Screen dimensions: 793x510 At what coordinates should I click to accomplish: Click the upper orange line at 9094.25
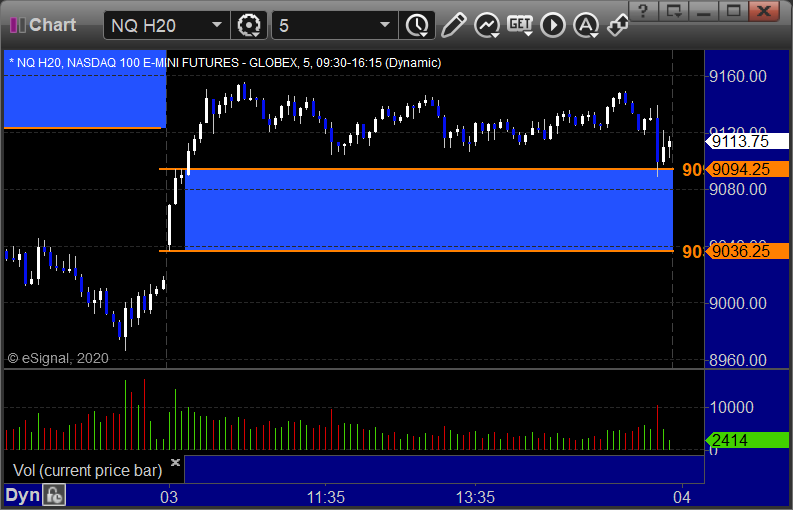point(416,168)
